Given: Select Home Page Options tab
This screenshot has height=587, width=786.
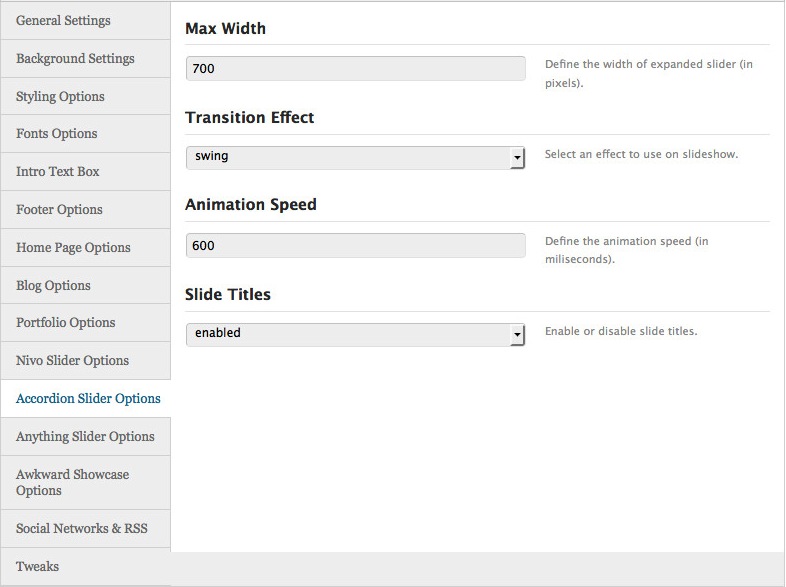Looking at the screenshot, I should pyautogui.click(x=73, y=248).
